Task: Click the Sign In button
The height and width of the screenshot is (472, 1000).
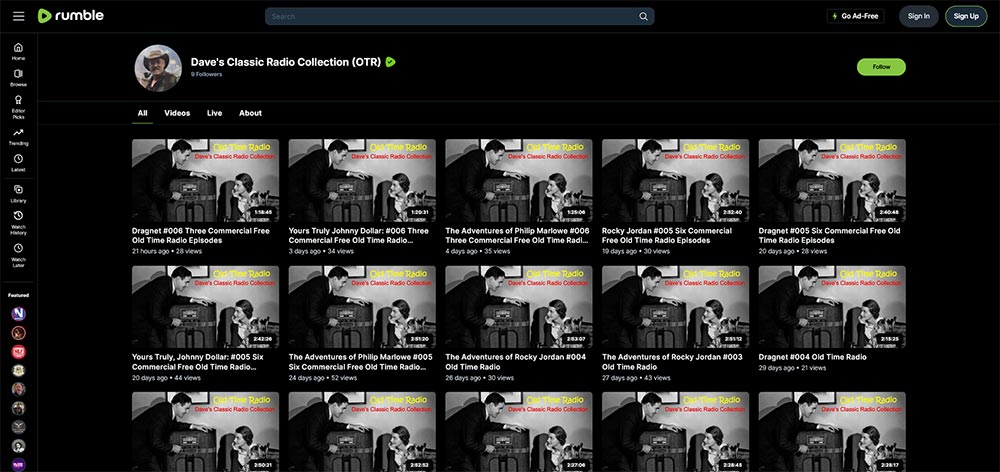Action: click(x=918, y=16)
